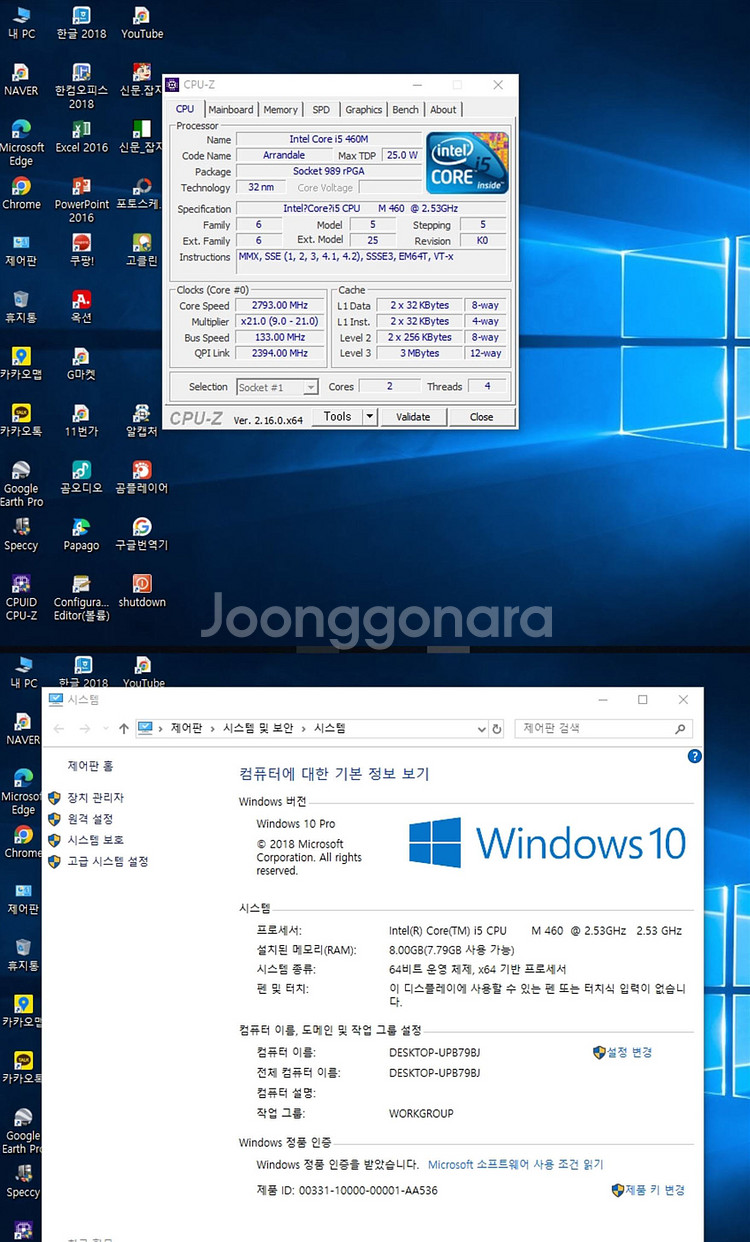Refresh the 시스템 window address bar
Screen dimensions: 750x1242
click(497, 729)
